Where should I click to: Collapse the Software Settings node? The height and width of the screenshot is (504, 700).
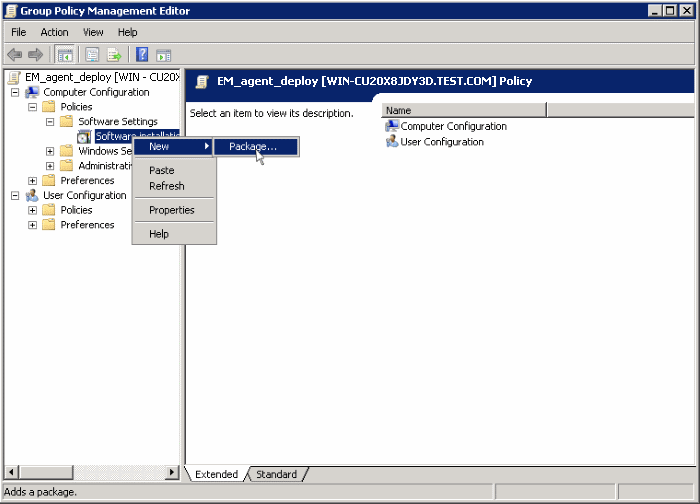(50, 122)
